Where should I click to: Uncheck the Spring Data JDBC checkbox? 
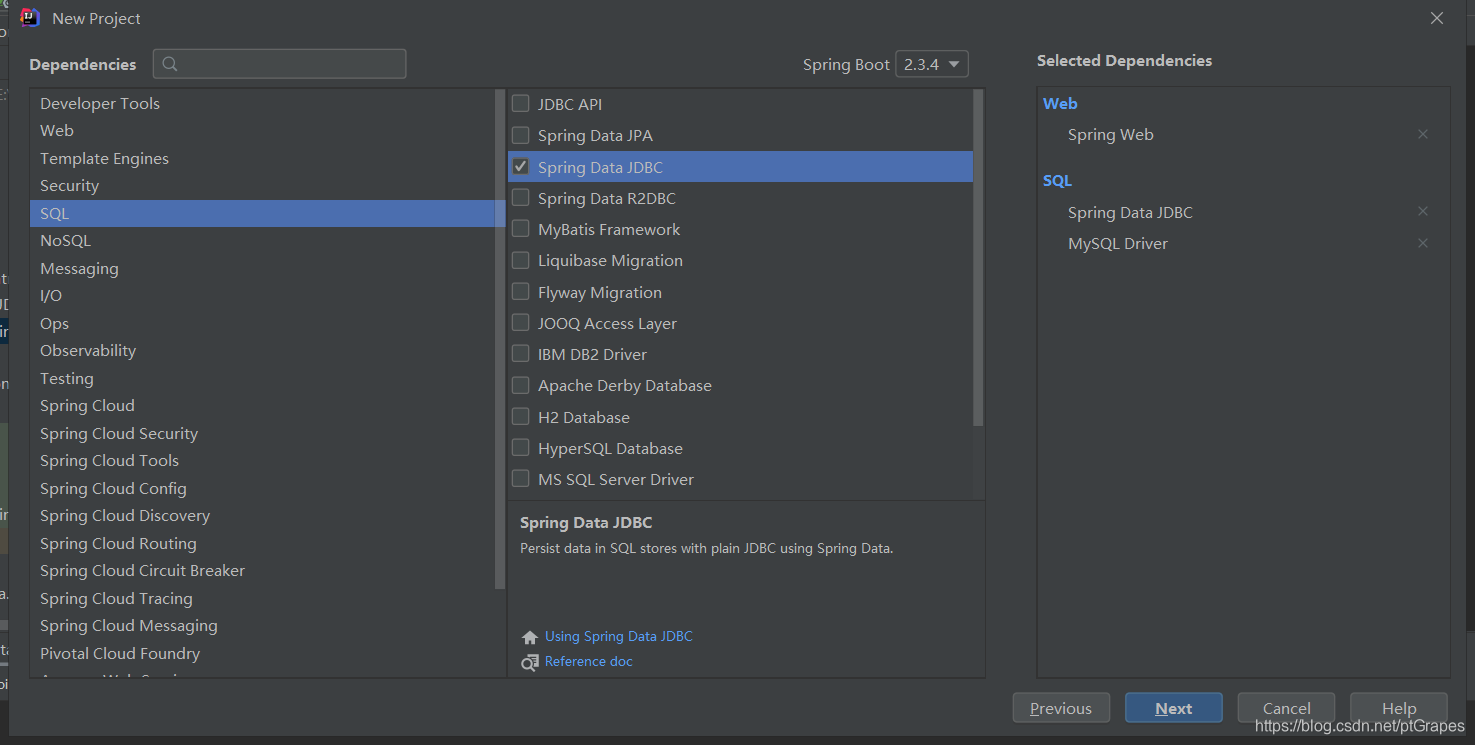click(520, 166)
